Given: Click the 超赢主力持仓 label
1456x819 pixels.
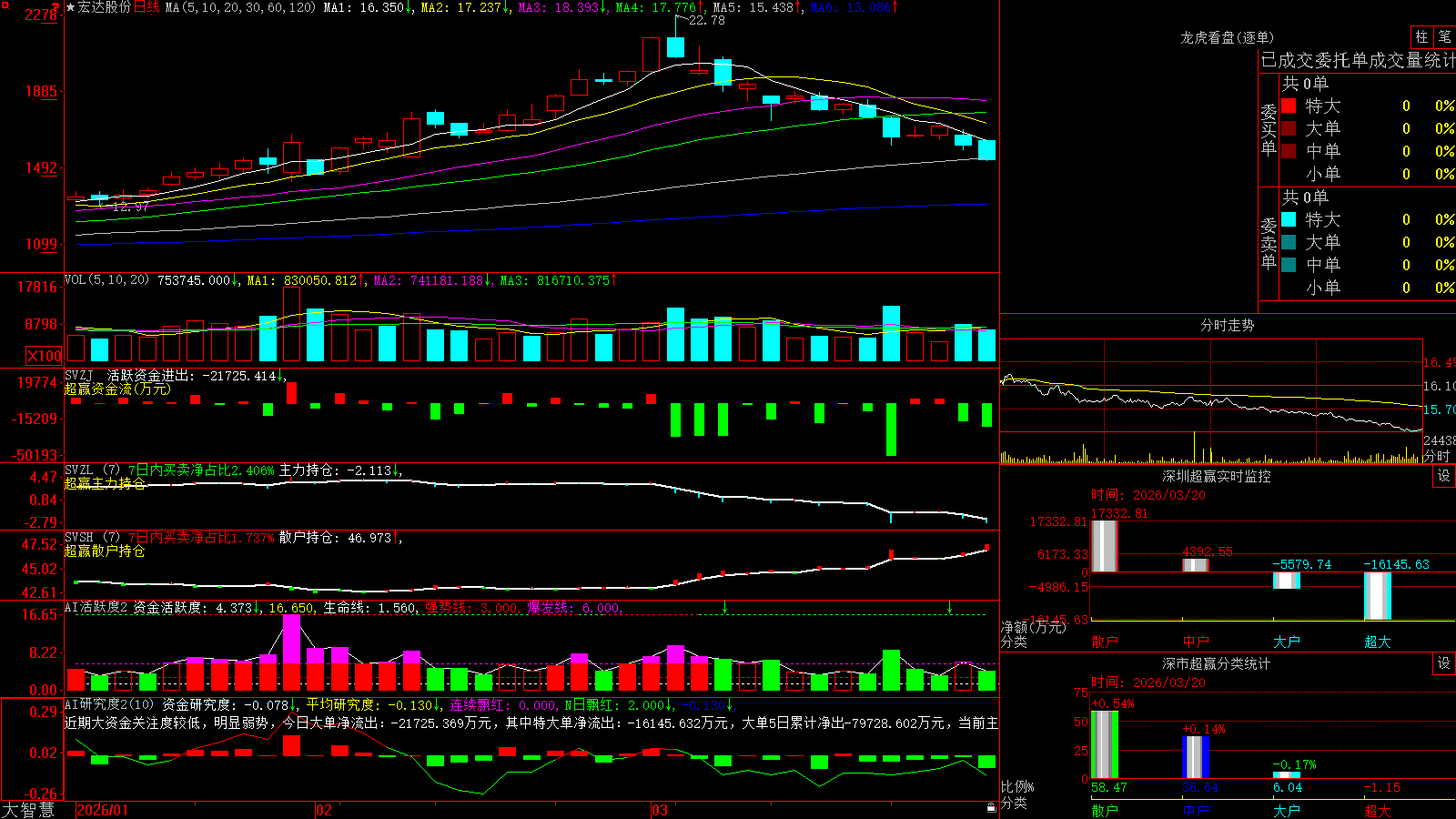Looking at the screenshot, I should 105,483.
